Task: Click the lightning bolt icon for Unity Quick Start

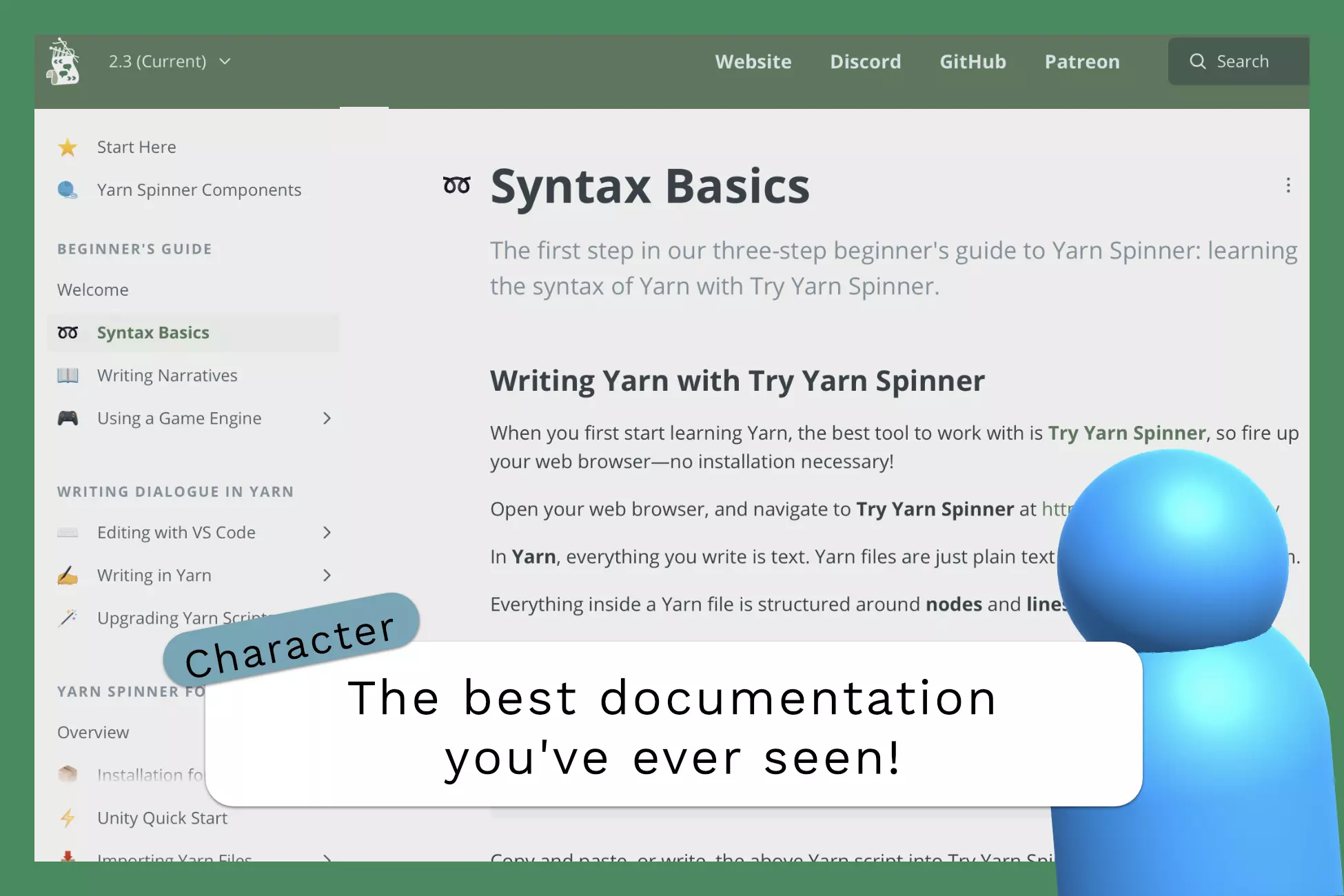Action: pyautogui.click(x=68, y=818)
